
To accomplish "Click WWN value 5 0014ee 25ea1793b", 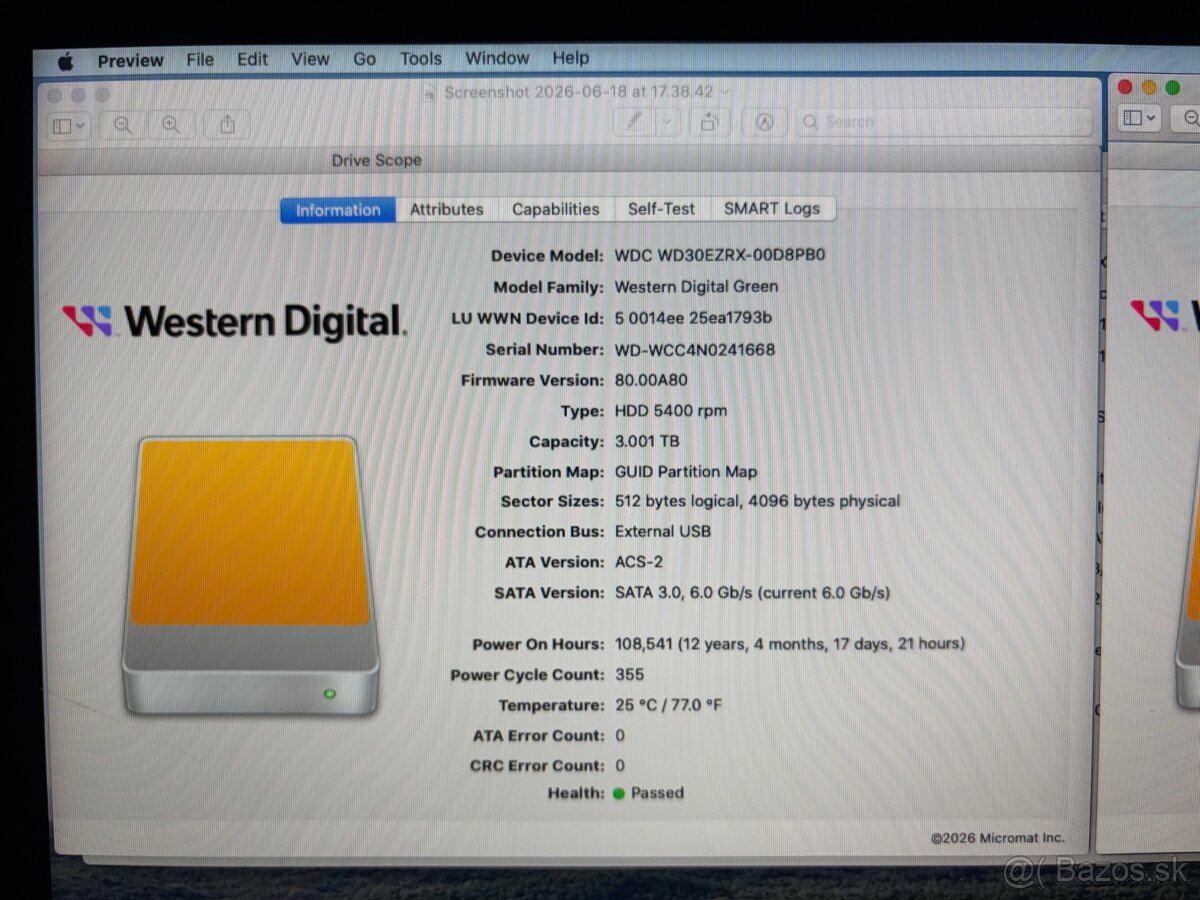I will [x=693, y=318].
